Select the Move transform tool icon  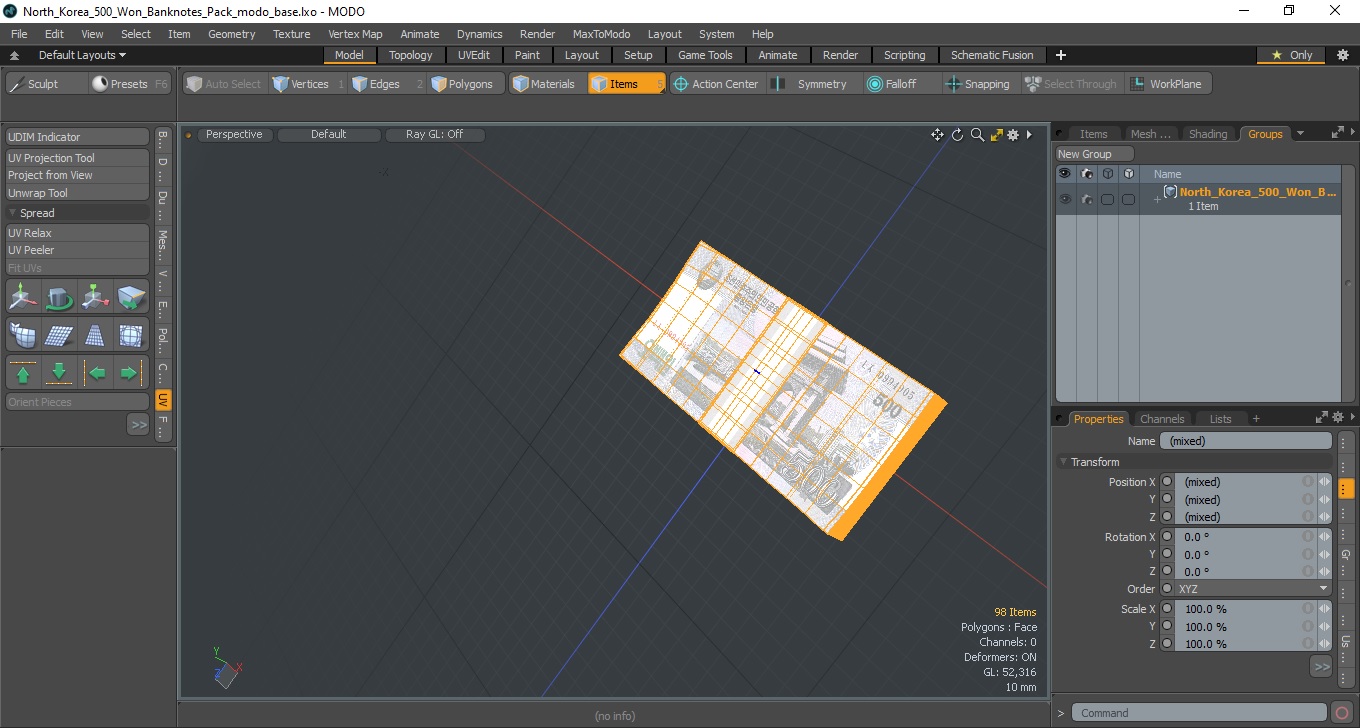(x=24, y=297)
